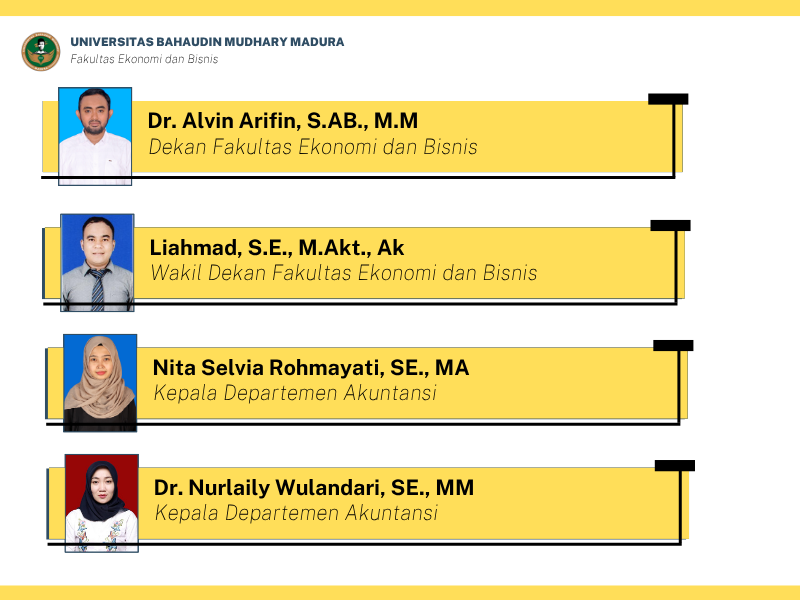Screen dimensions: 800x600
Task: Click the yellow bar along the top edge
Action: coord(400,7)
